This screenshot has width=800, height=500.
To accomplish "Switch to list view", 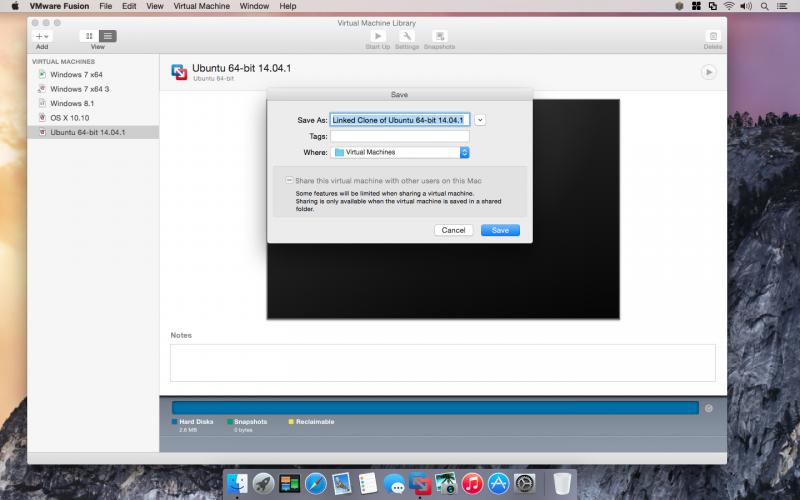I will pyautogui.click(x=108, y=36).
